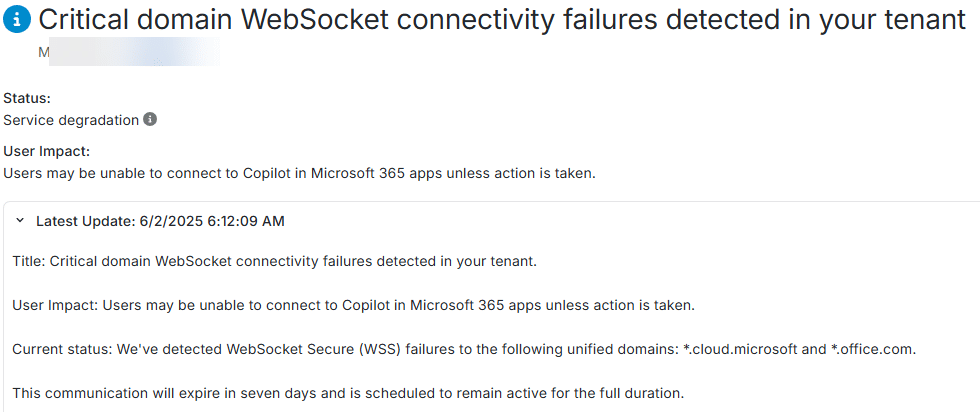Image resolution: width=980 pixels, height=412 pixels.
Task: Click the blurred message ID under the title
Action: click(x=128, y=52)
